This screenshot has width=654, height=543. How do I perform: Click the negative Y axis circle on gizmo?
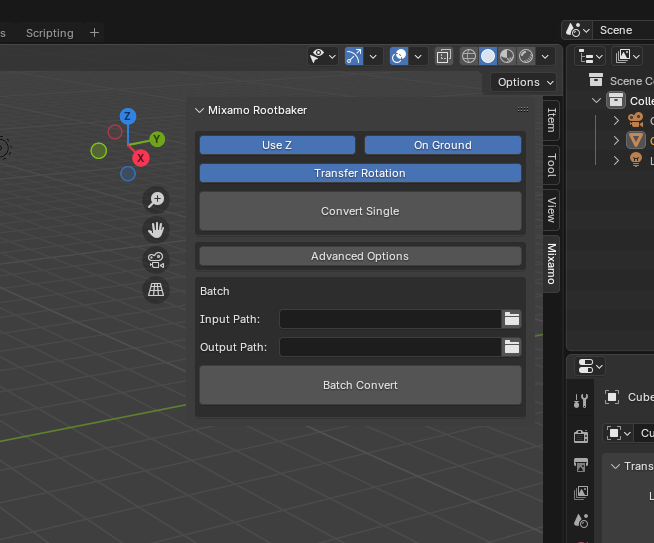pos(99,151)
